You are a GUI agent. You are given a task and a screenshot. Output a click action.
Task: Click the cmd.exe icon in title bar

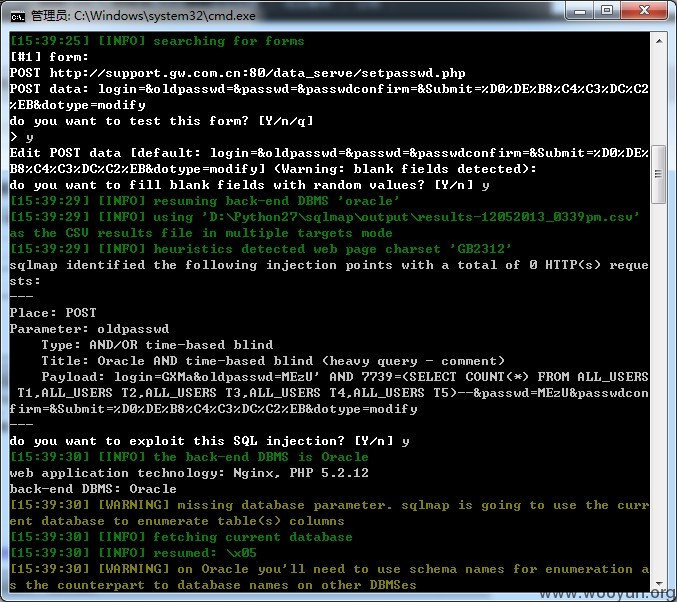(x=18, y=16)
